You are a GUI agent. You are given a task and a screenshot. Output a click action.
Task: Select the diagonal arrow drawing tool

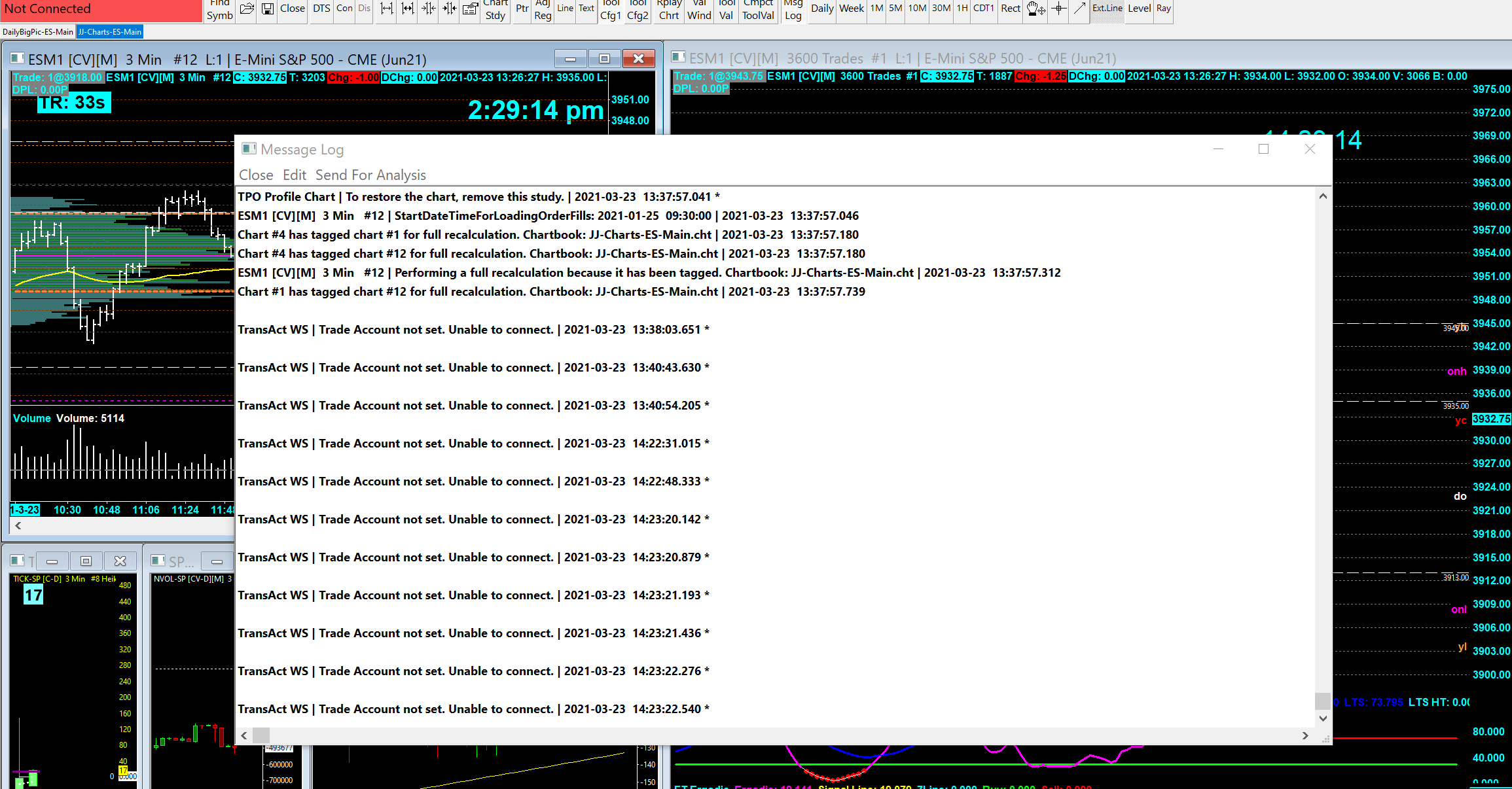pyautogui.click(x=1079, y=9)
